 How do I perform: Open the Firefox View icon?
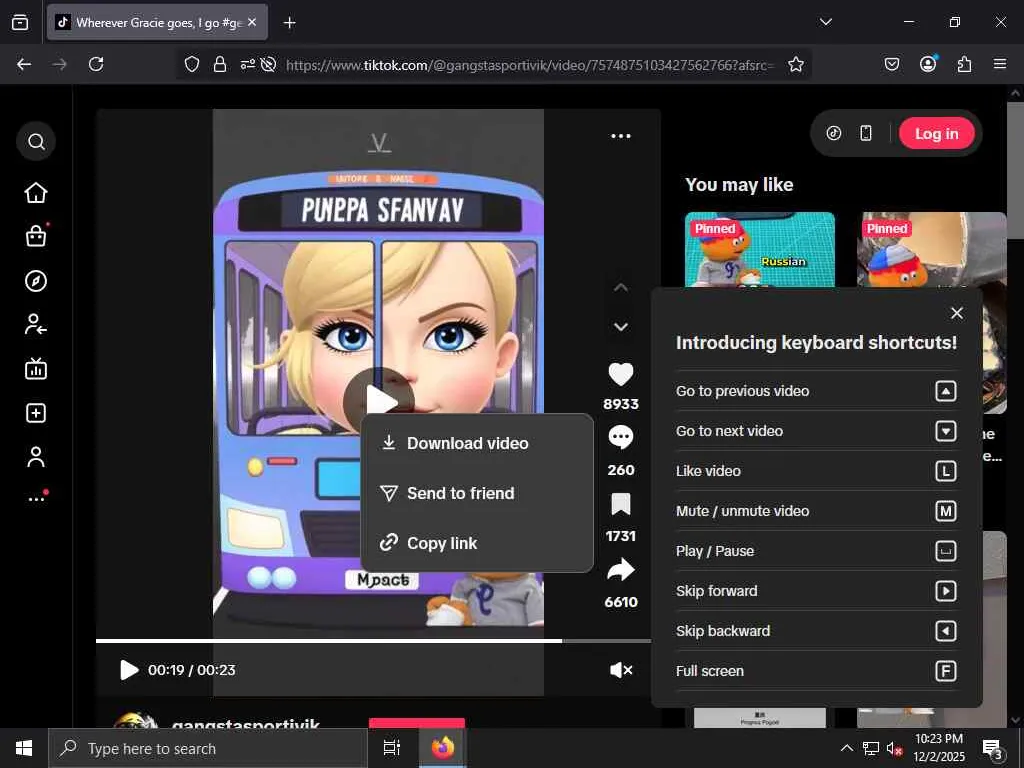[x=20, y=22]
